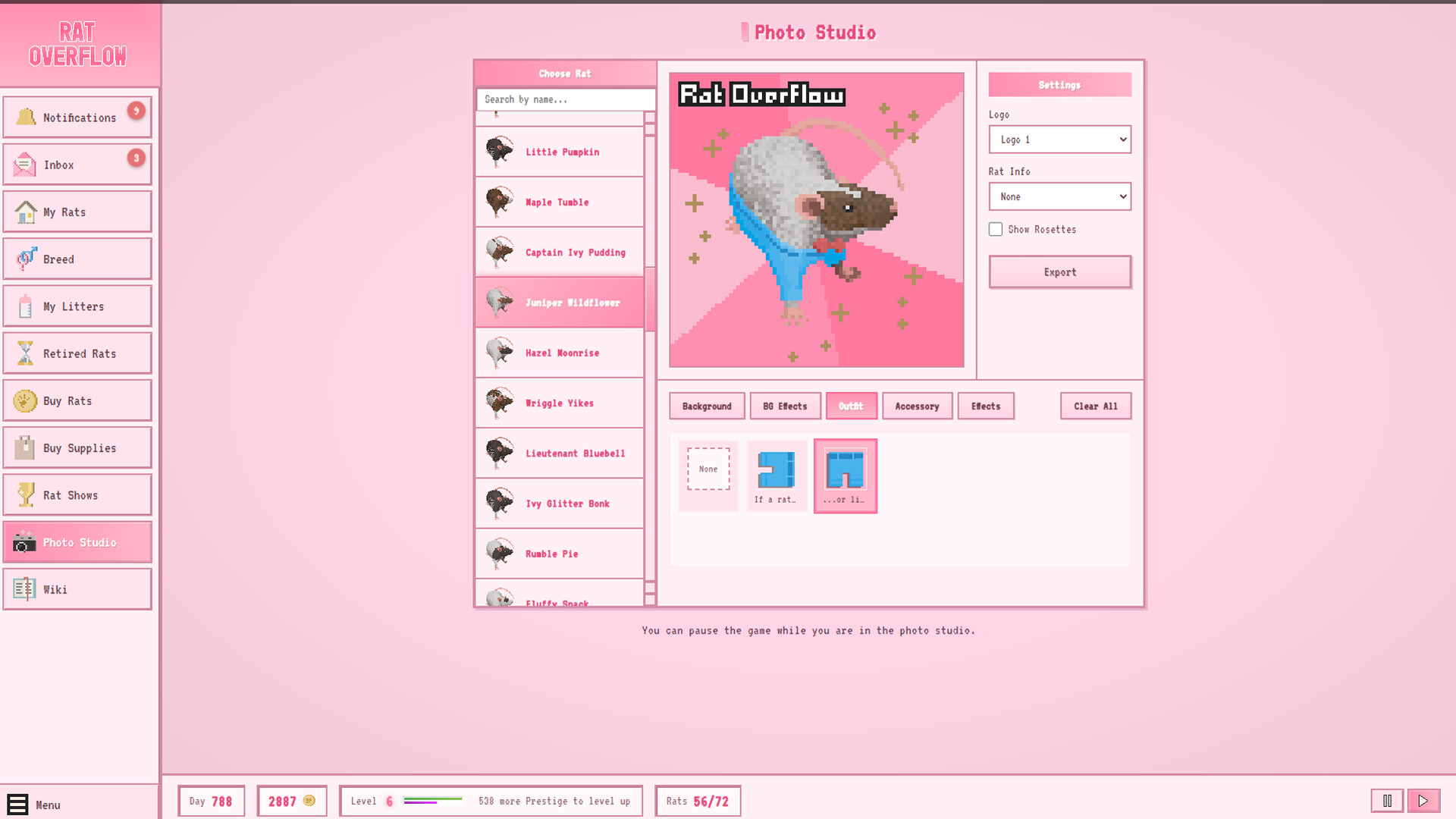
Task: Open Buy Rats coin icon
Action: click(26, 400)
